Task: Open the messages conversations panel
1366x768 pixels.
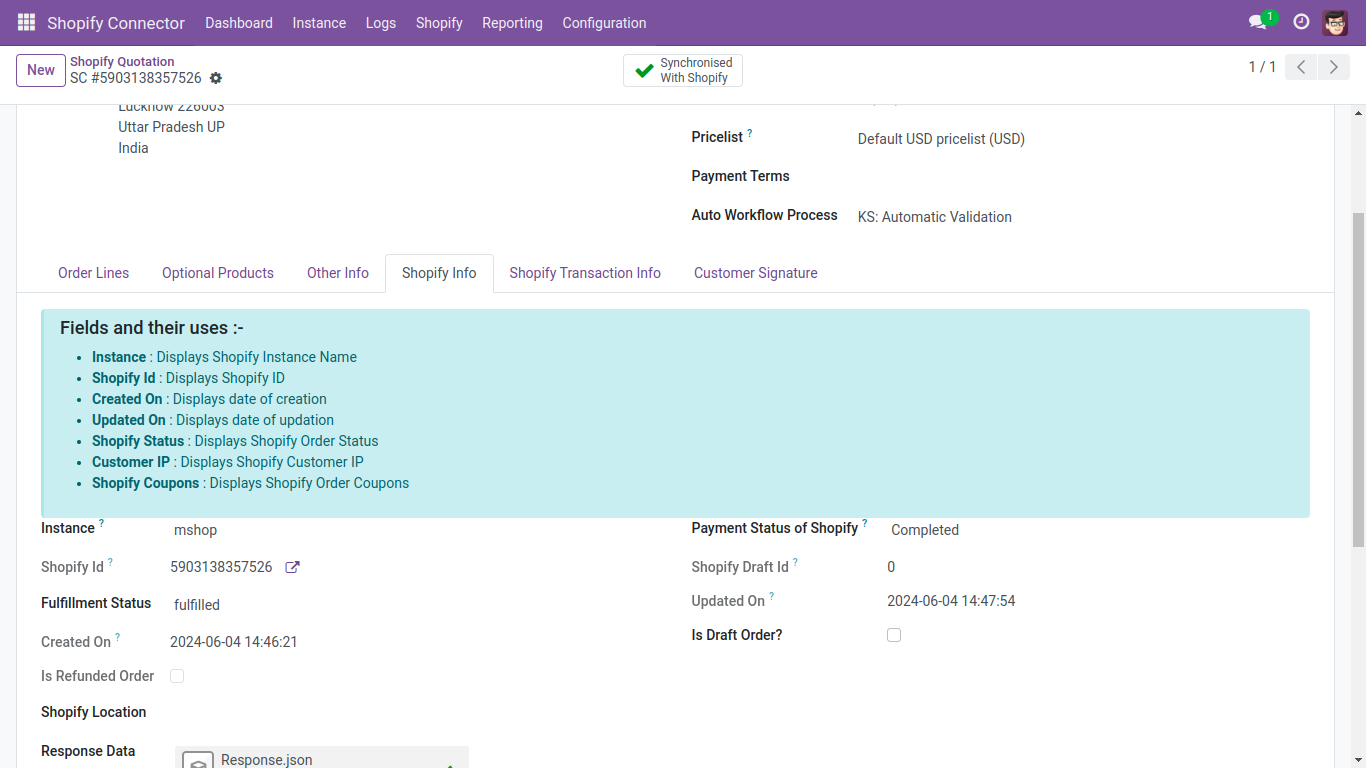Action: point(1256,21)
